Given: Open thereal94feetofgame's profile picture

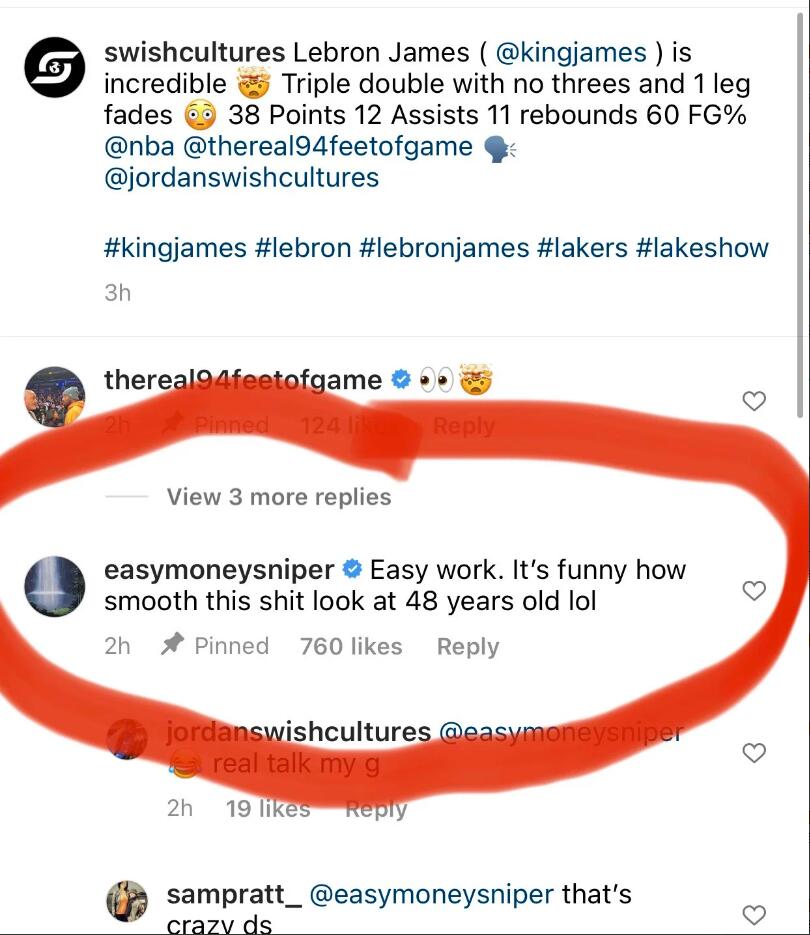Looking at the screenshot, I should pyautogui.click(x=54, y=397).
